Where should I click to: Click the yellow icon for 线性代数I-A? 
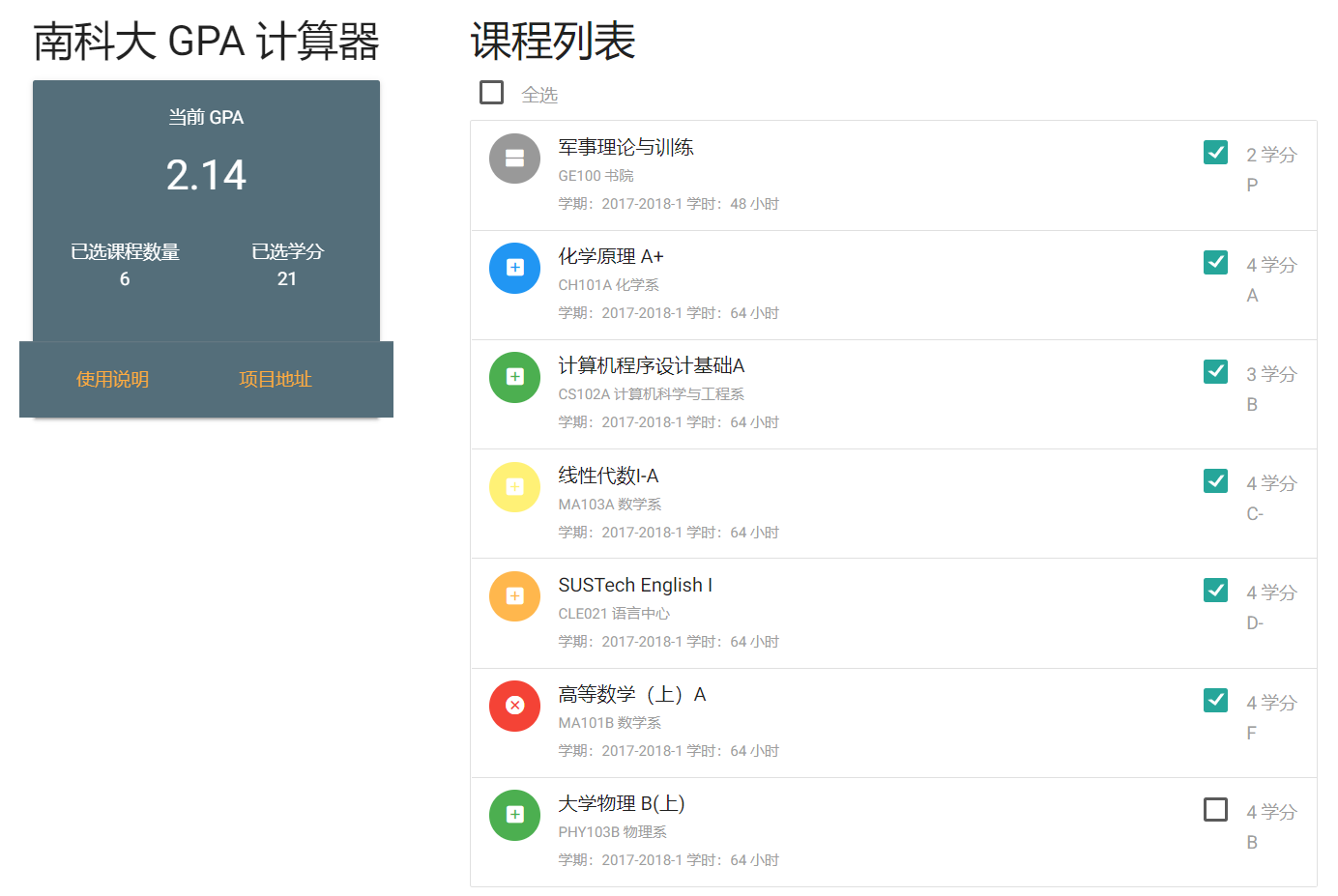514,487
